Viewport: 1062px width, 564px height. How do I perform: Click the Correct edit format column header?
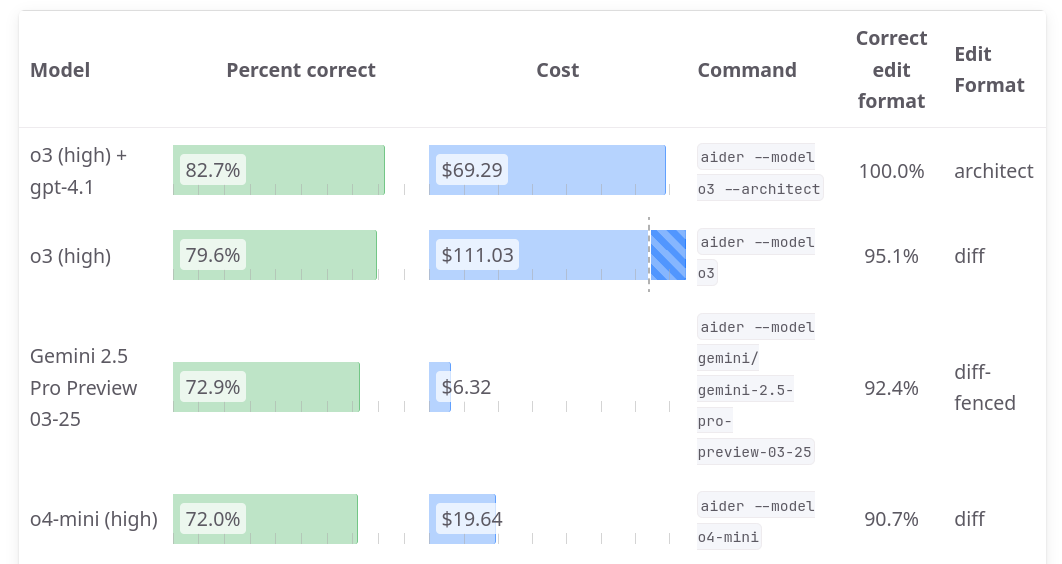tap(891, 69)
